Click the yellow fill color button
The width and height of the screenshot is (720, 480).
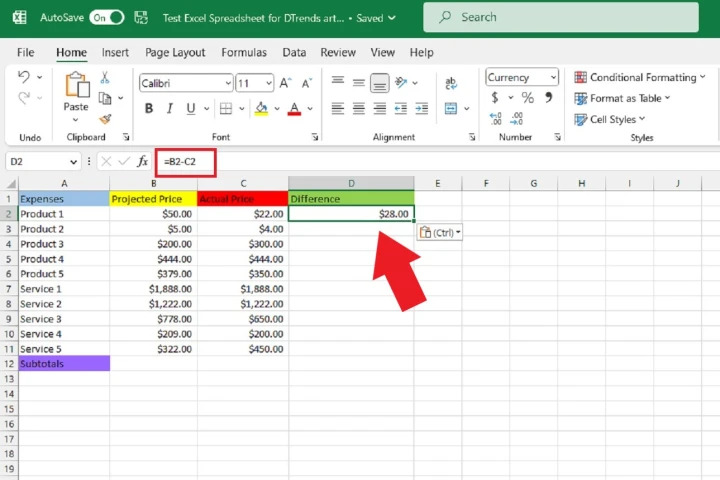point(260,109)
